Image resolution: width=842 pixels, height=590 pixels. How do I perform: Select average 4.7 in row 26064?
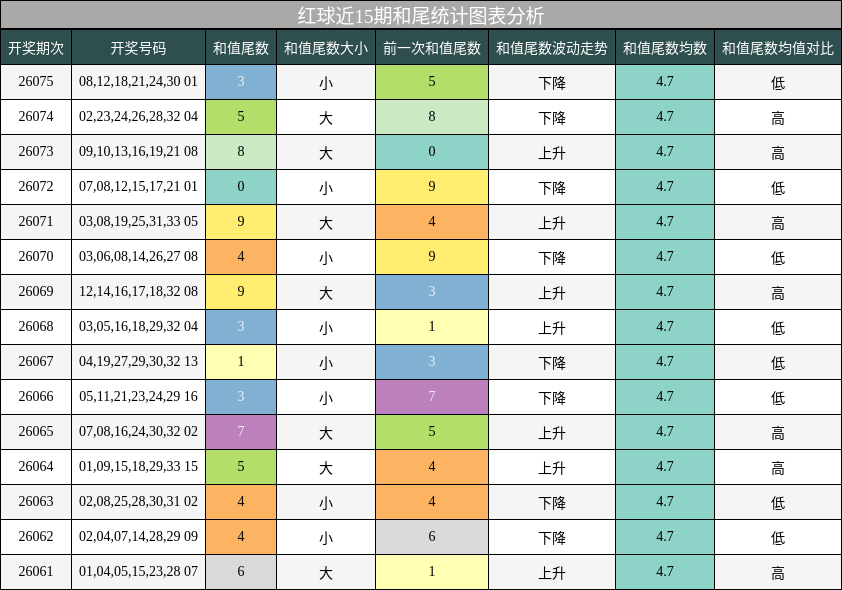pos(665,467)
